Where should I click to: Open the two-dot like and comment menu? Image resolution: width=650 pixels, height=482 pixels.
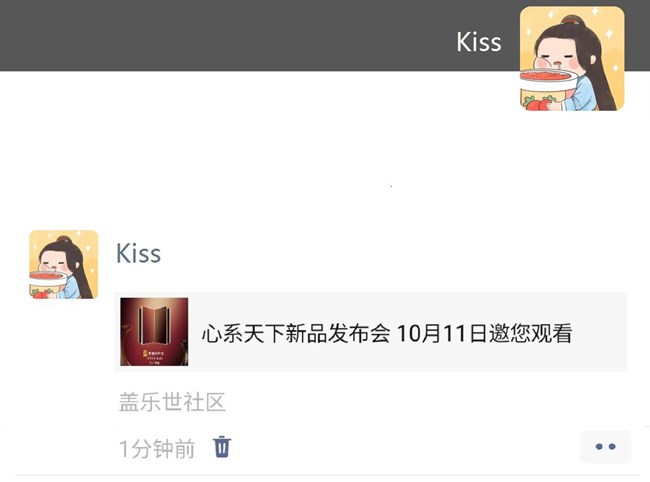click(x=605, y=446)
